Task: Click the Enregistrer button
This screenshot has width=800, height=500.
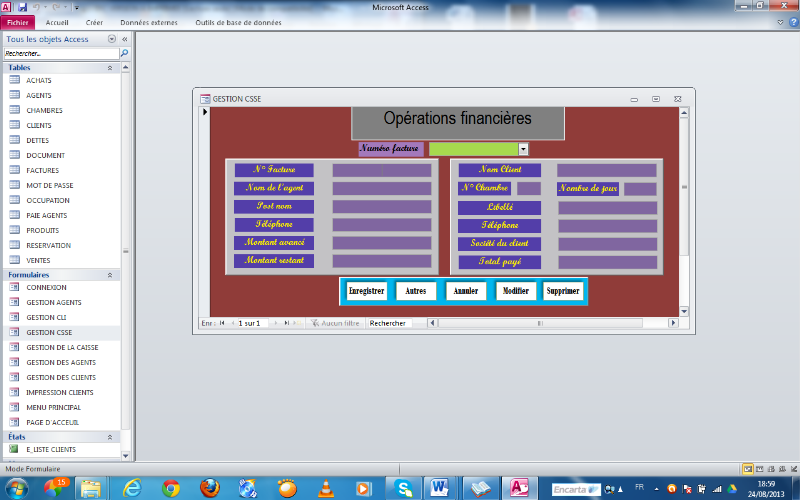Action: 366,291
